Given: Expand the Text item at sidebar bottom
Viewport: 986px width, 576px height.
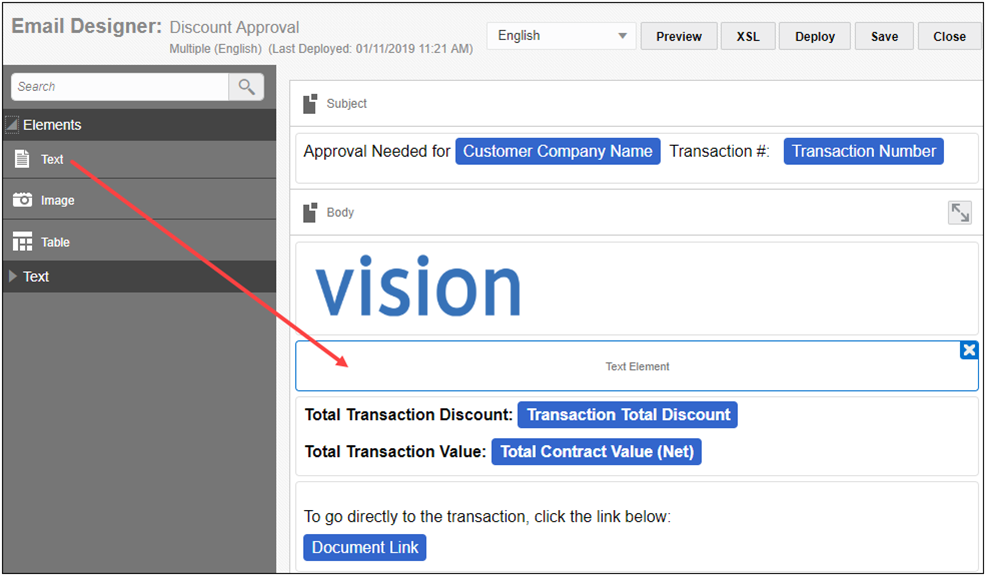Looking at the screenshot, I should coord(12,276).
